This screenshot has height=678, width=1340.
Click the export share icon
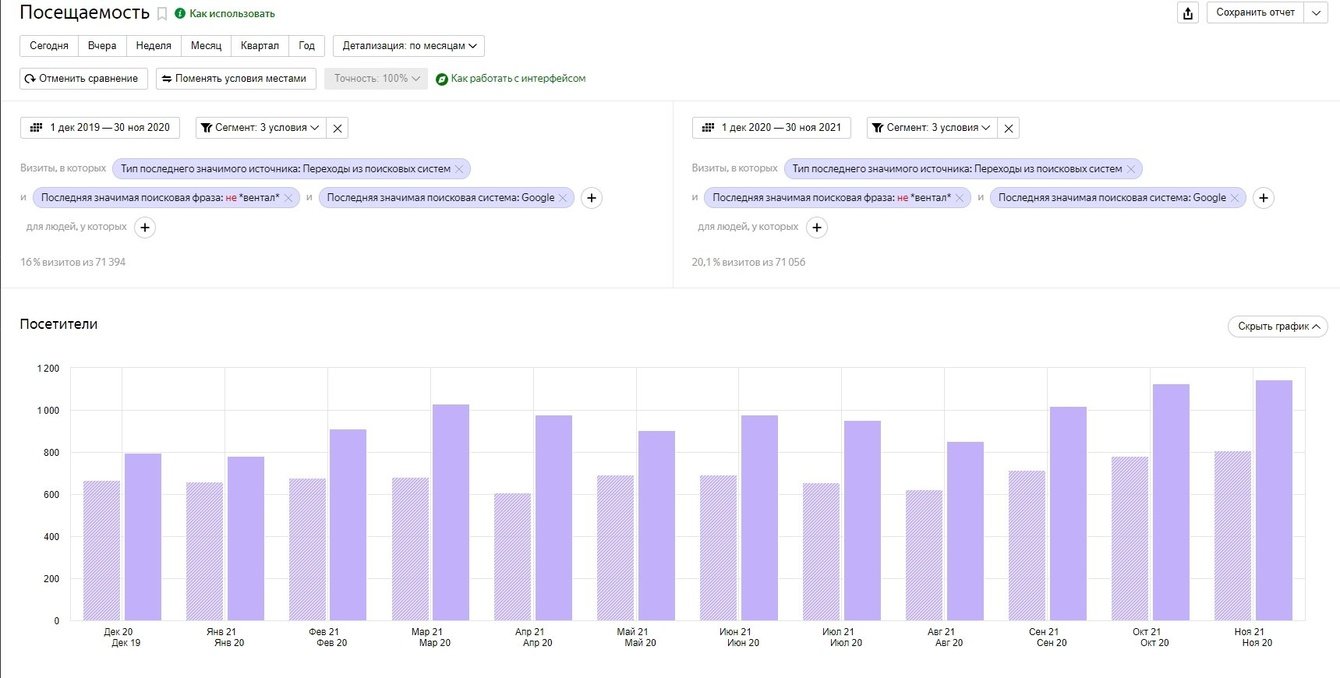(1187, 13)
